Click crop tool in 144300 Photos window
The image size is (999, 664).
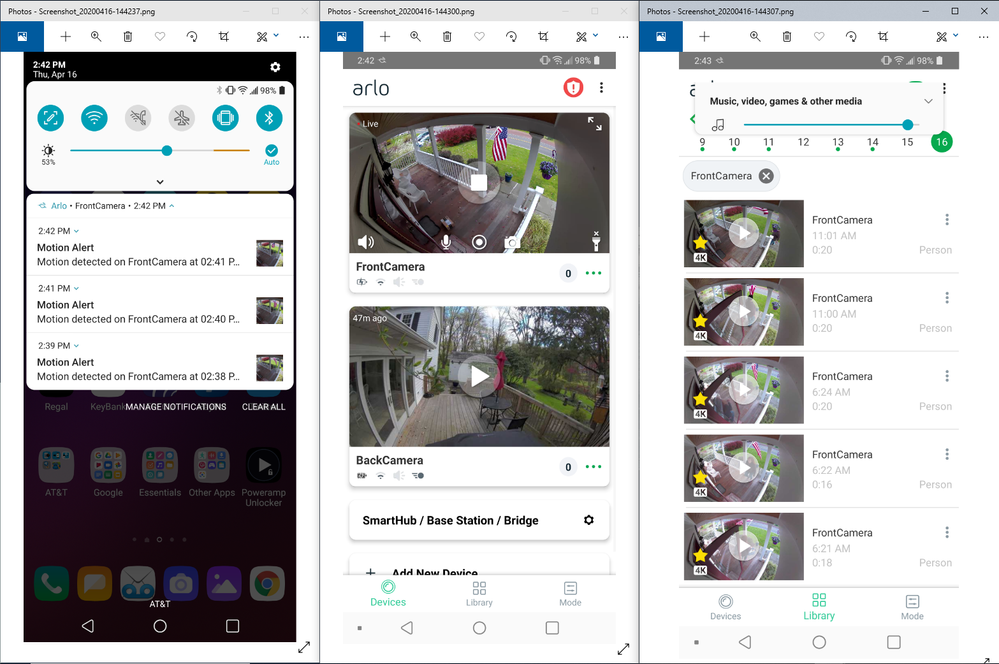pos(543,37)
